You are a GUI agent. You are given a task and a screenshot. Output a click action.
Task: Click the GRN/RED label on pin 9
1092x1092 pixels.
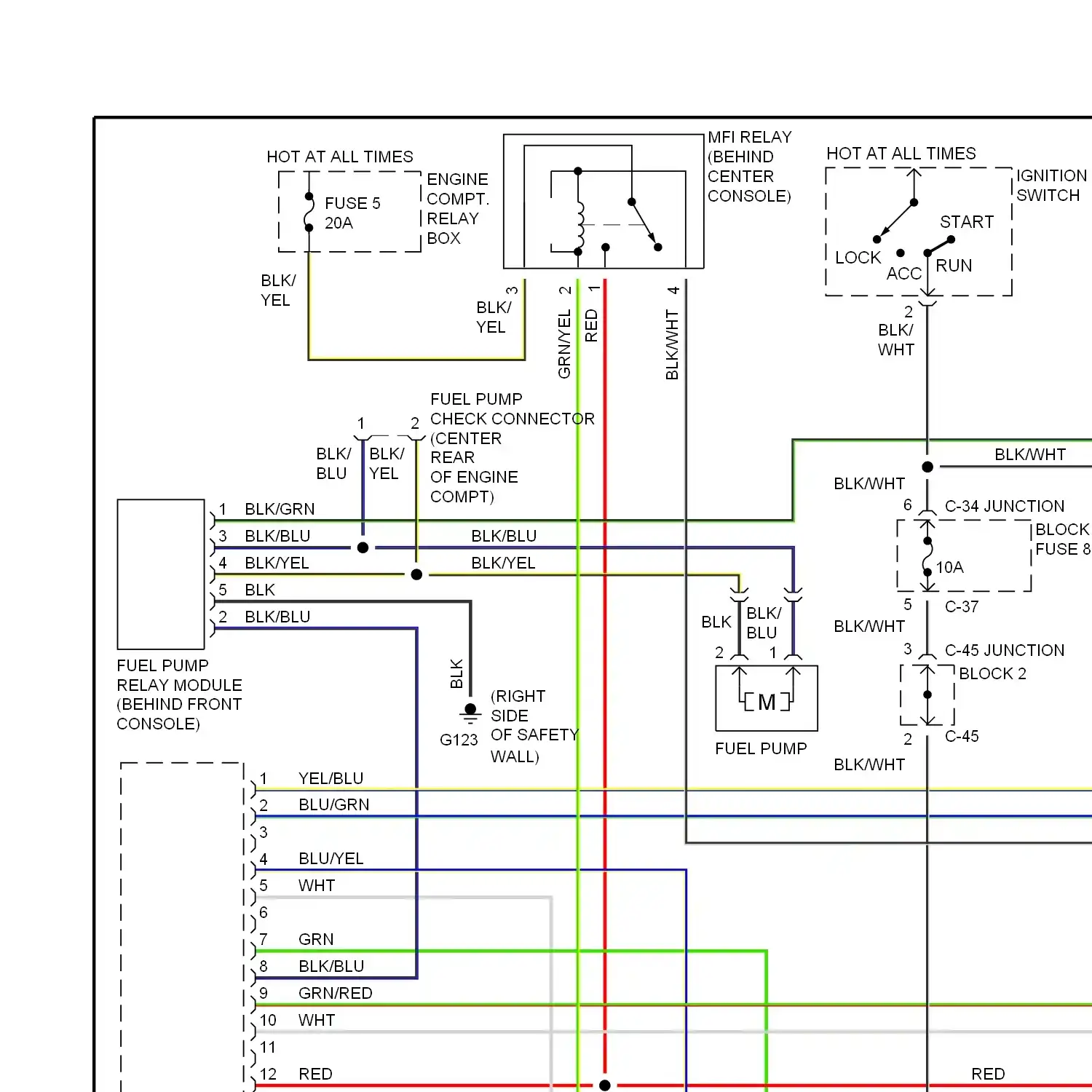point(335,993)
